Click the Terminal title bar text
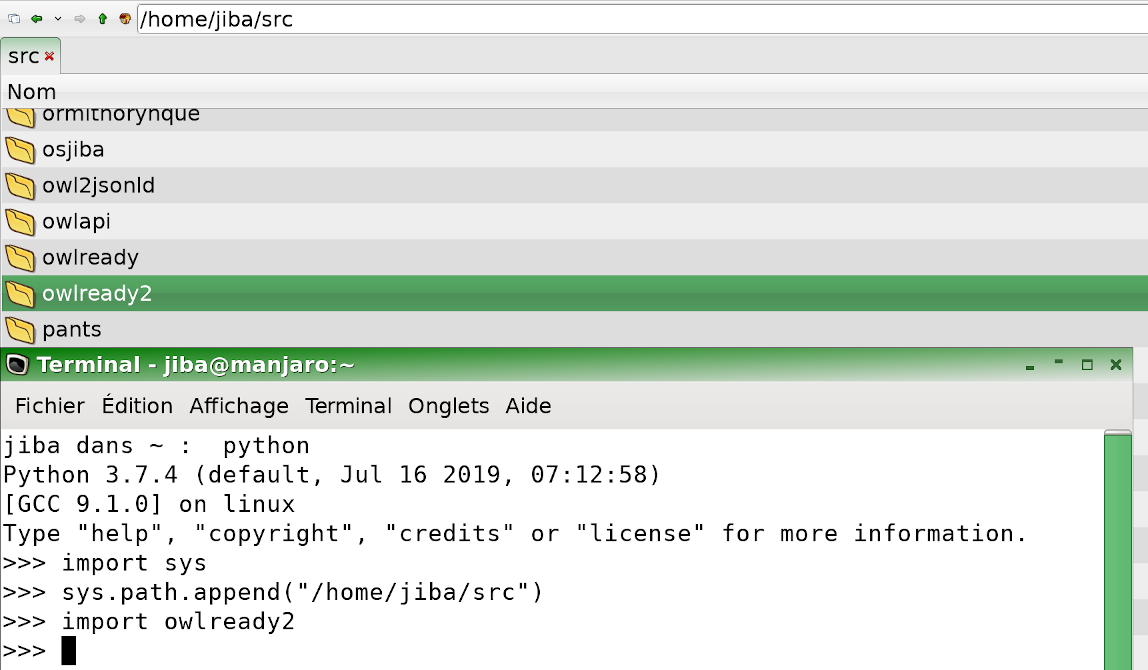1148x670 pixels. tap(195, 365)
